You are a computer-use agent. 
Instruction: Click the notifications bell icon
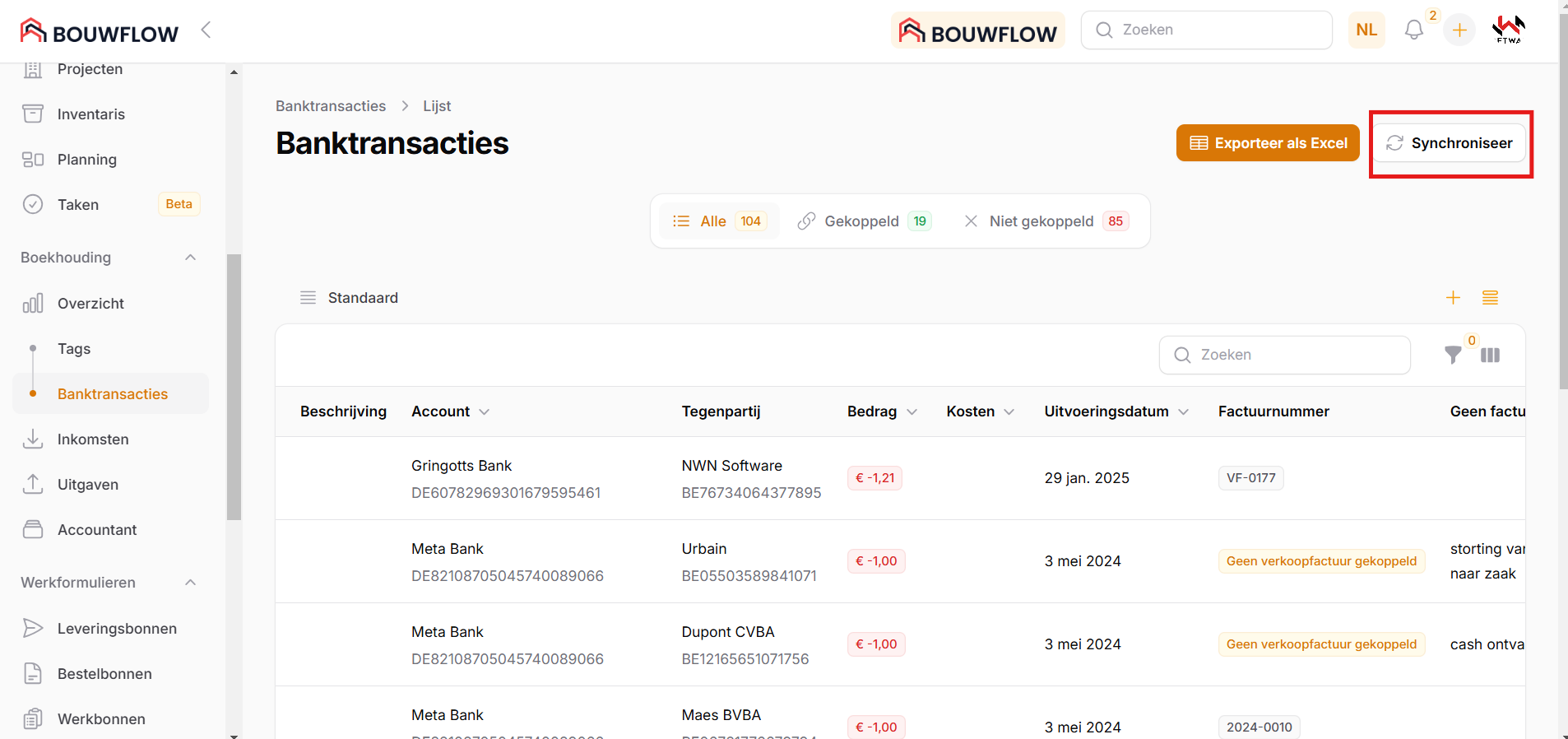tap(1413, 30)
